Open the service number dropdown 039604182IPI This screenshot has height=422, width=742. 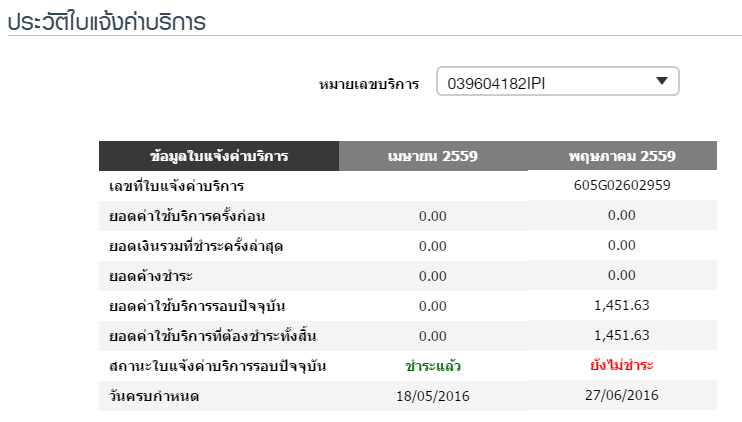click(545, 82)
